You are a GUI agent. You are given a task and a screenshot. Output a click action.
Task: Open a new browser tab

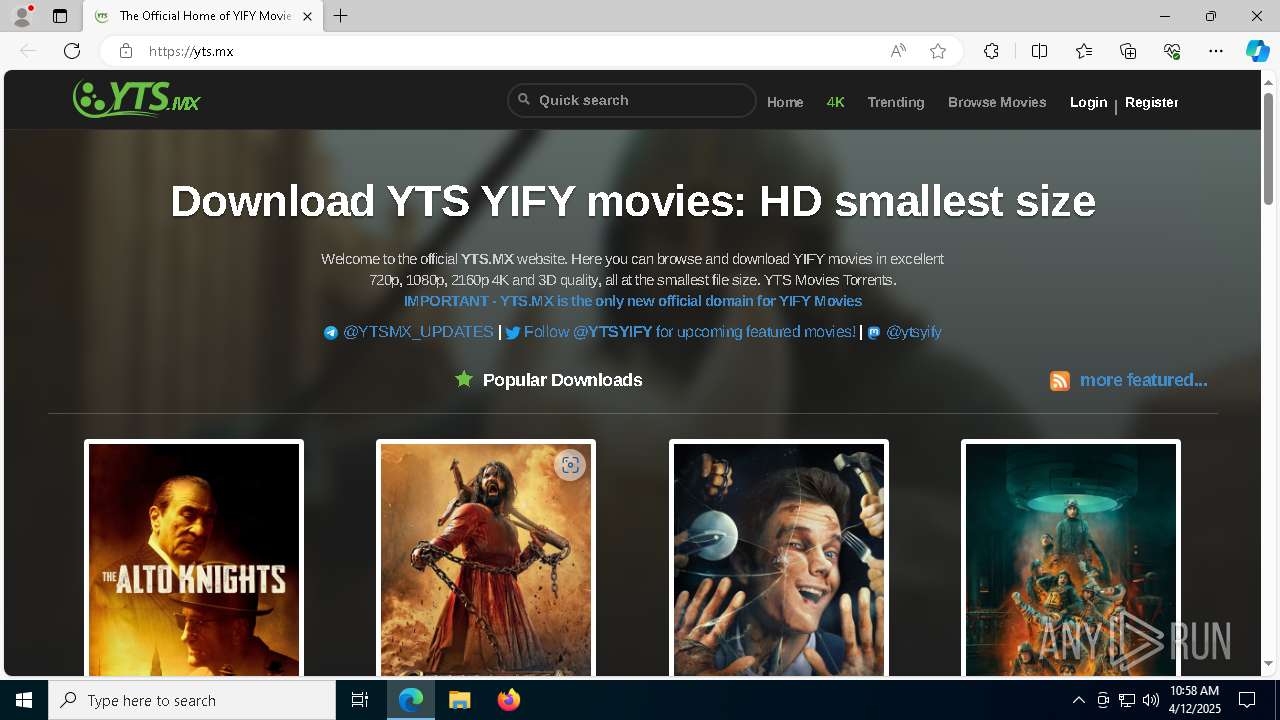pos(341,16)
